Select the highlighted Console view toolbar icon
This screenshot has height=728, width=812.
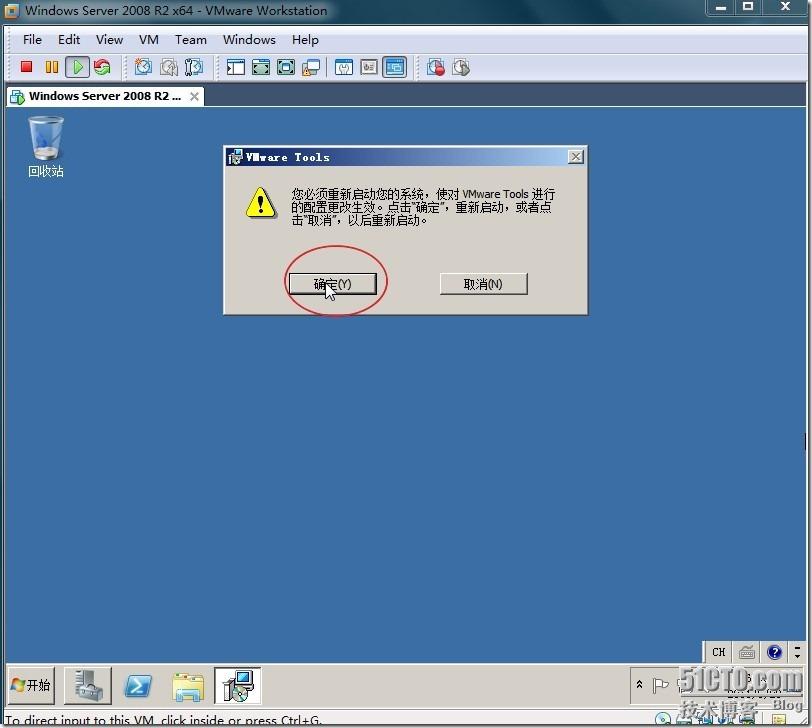[395, 67]
